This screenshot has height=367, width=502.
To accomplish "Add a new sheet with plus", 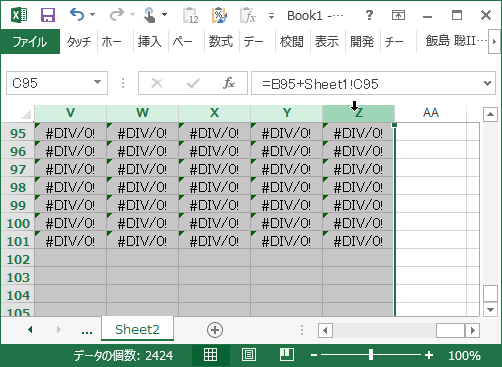I will coord(215,330).
